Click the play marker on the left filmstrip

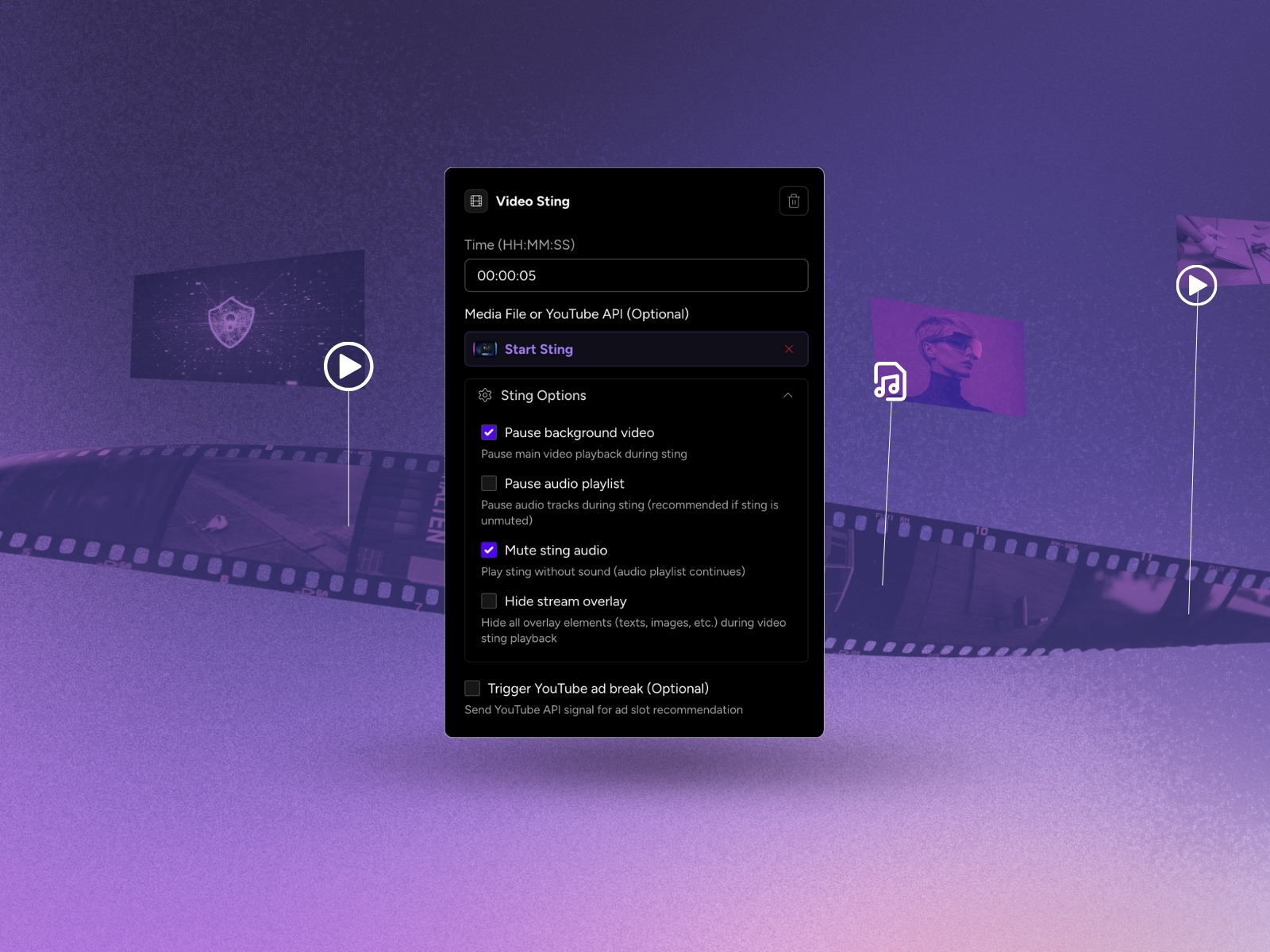click(x=348, y=367)
